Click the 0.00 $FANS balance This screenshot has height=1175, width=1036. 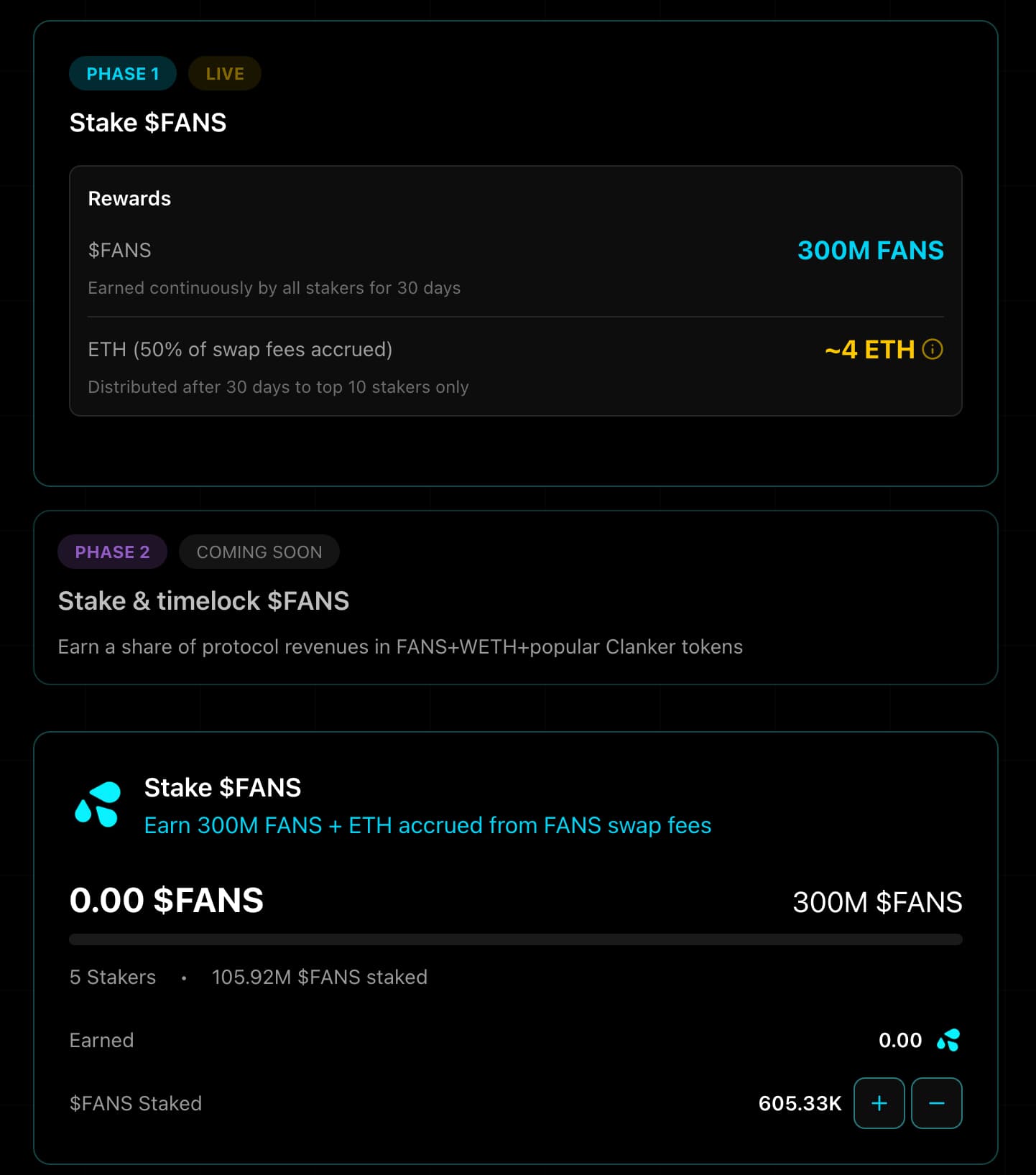(167, 901)
